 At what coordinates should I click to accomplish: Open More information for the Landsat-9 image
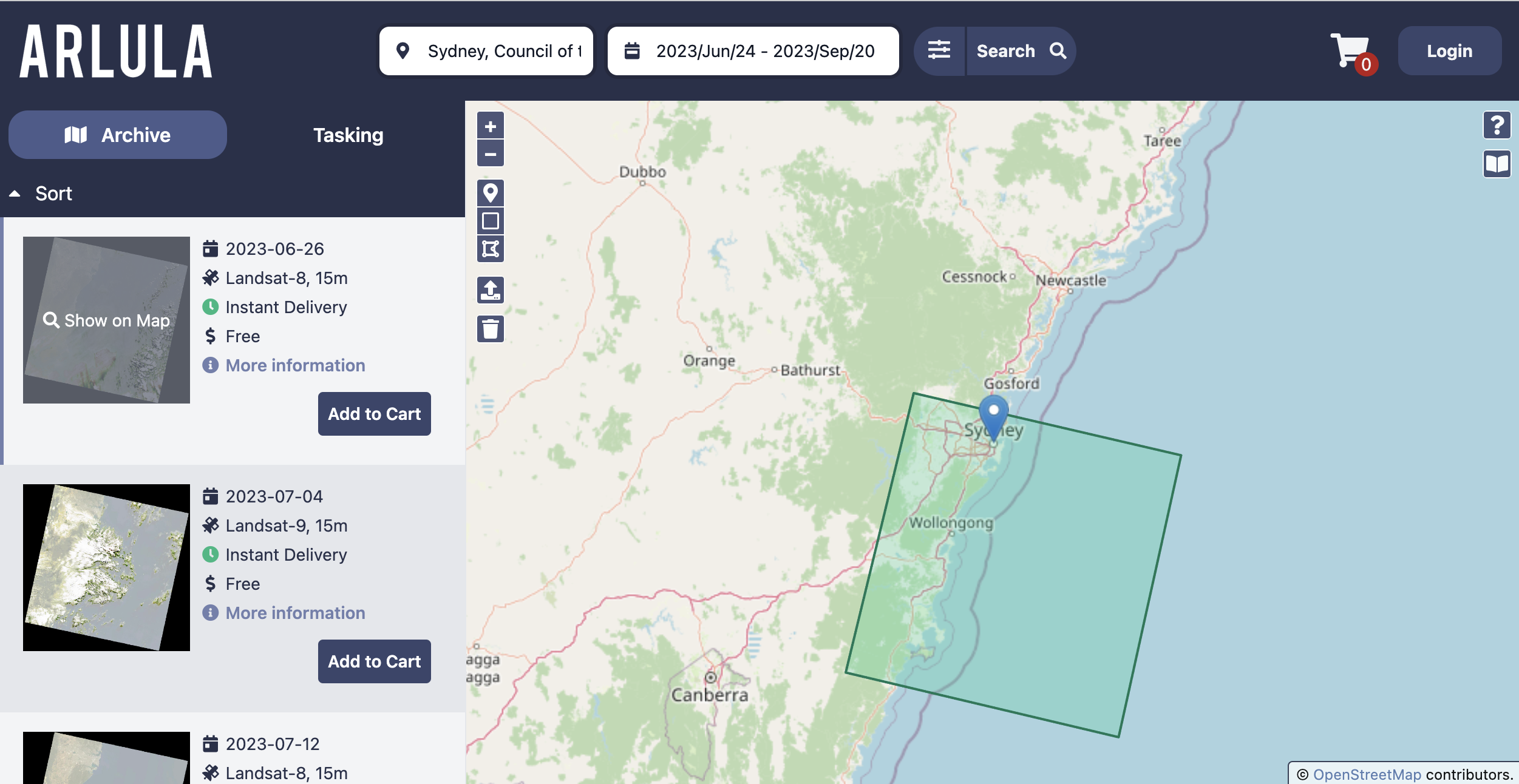coord(294,613)
